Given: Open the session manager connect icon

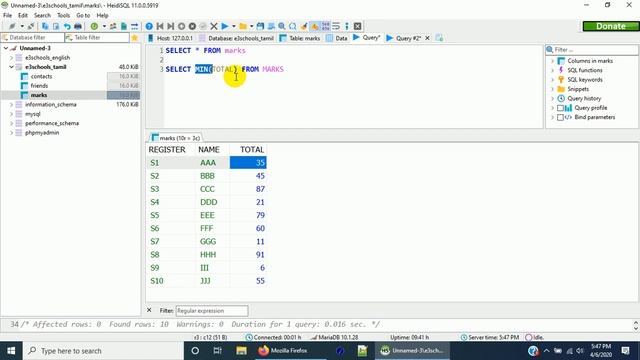Looking at the screenshot, I should click(x=12, y=26).
